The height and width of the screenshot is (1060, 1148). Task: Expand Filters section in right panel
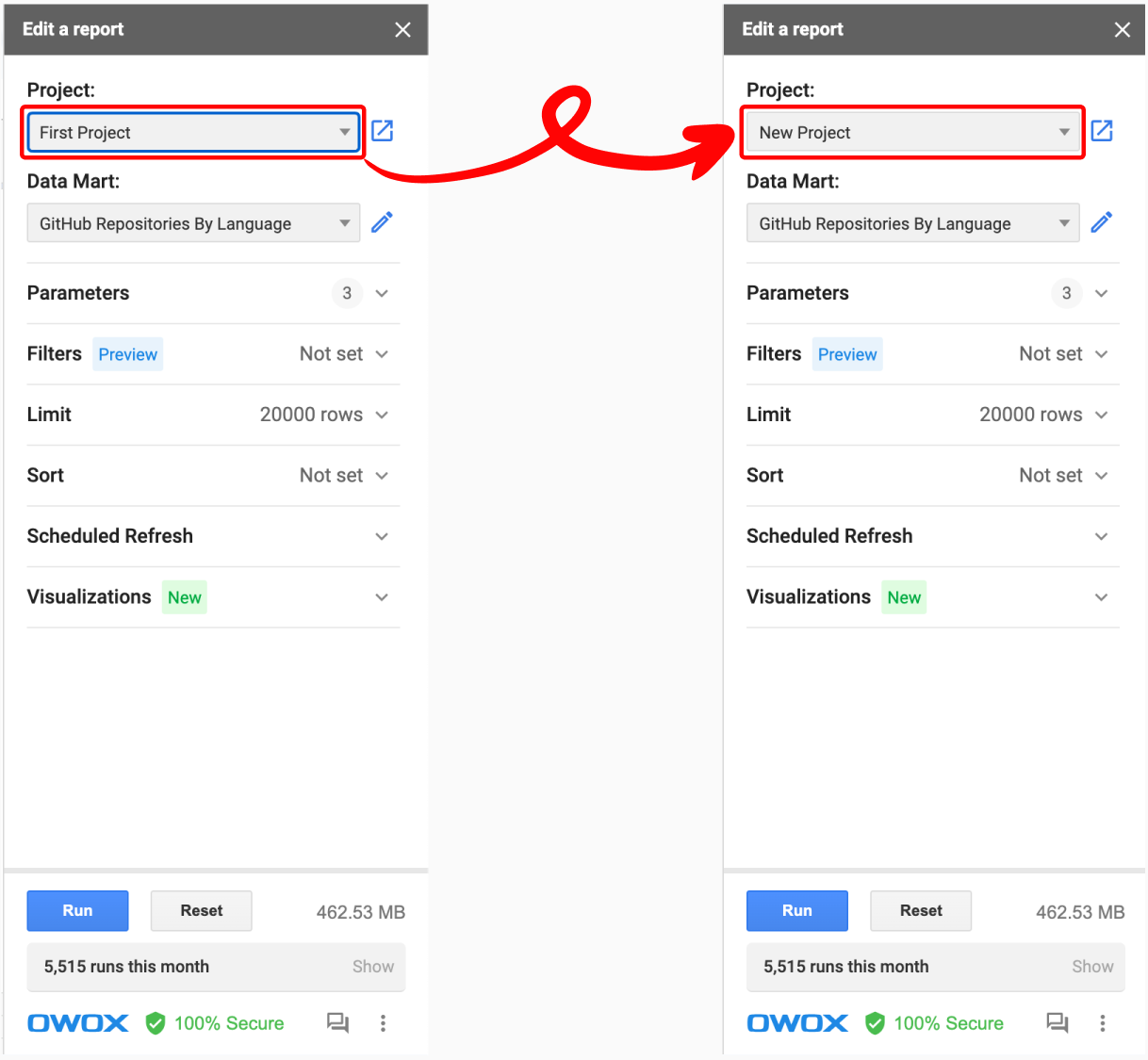pyautogui.click(x=933, y=354)
